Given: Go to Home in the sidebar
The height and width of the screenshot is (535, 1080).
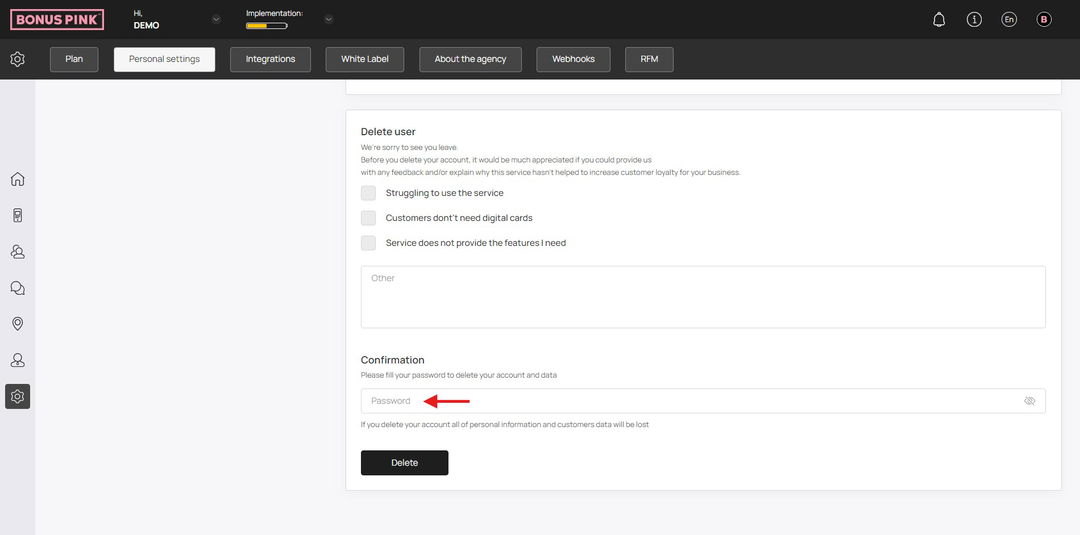Looking at the screenshot, I should 18,180.
